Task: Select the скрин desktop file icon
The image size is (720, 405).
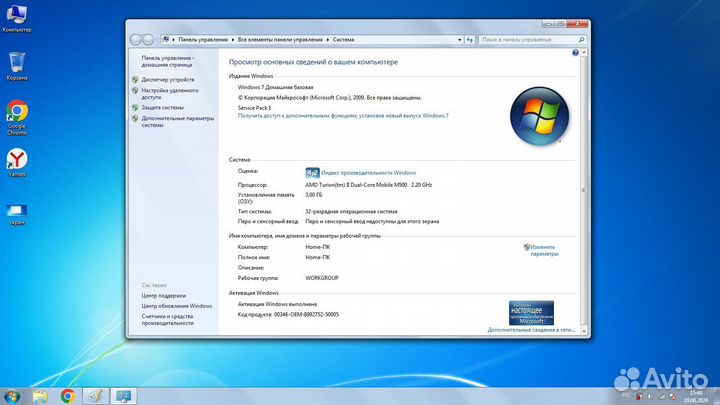Action: click(x=17, y=215)
